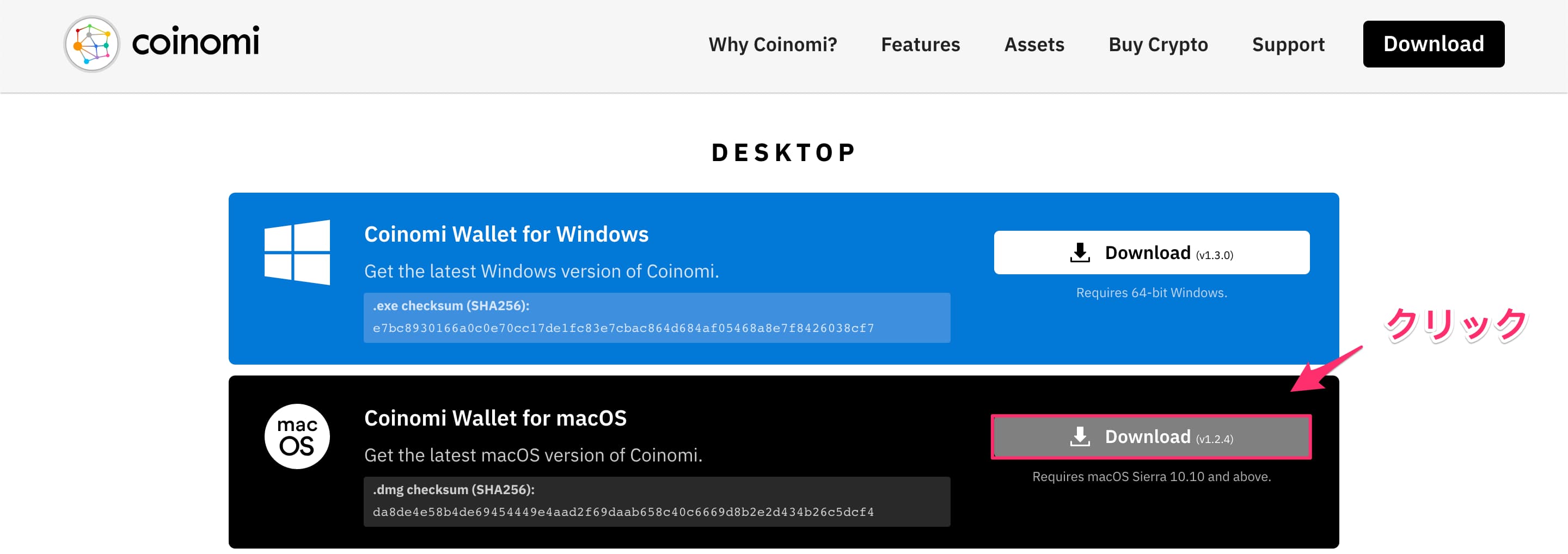Open the Support menu item
The height and width of the screenshot is (554, 1568).
coord(1288,45)
